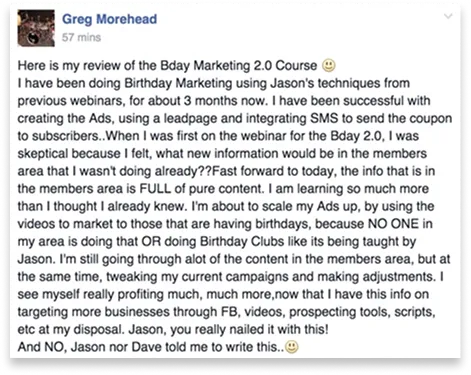
Task: Click the phrase 'prospecting tools'
Action: (339, 312)
